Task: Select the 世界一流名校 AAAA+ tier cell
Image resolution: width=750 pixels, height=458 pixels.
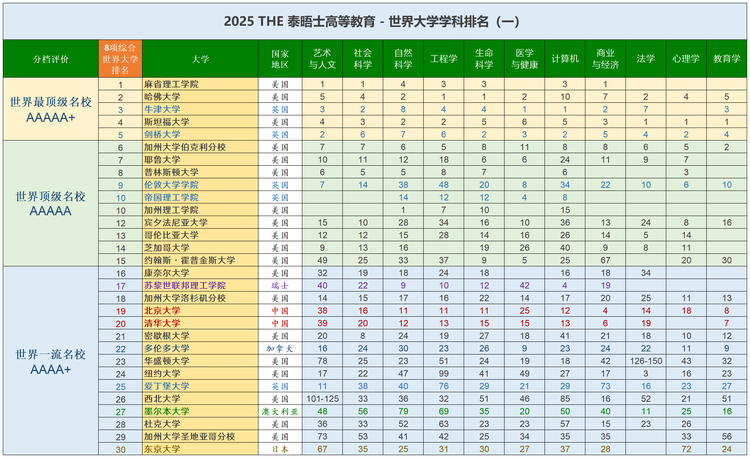Action: click(x=51, y=361)
